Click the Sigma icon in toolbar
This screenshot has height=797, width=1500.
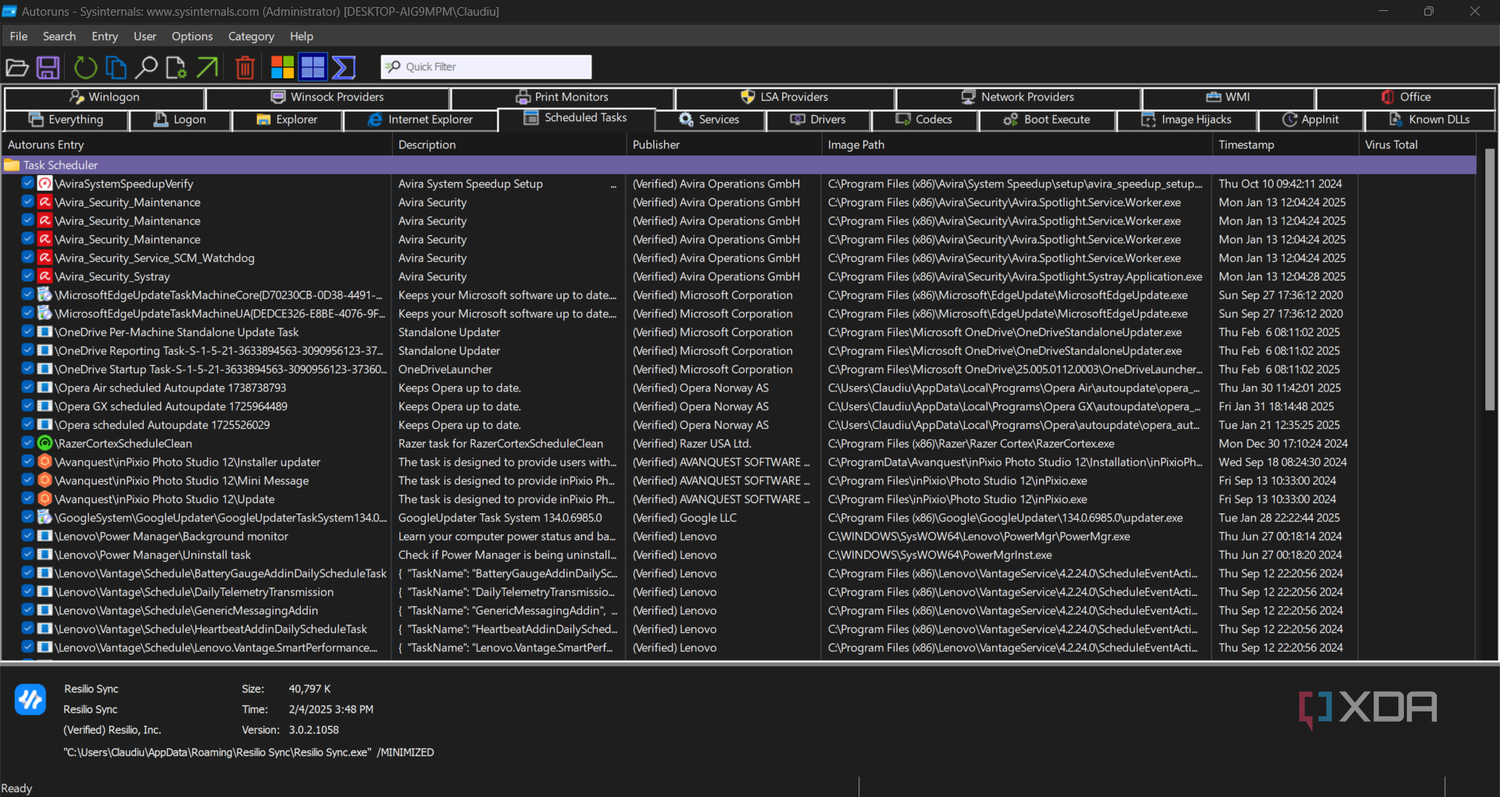(344, 67)
